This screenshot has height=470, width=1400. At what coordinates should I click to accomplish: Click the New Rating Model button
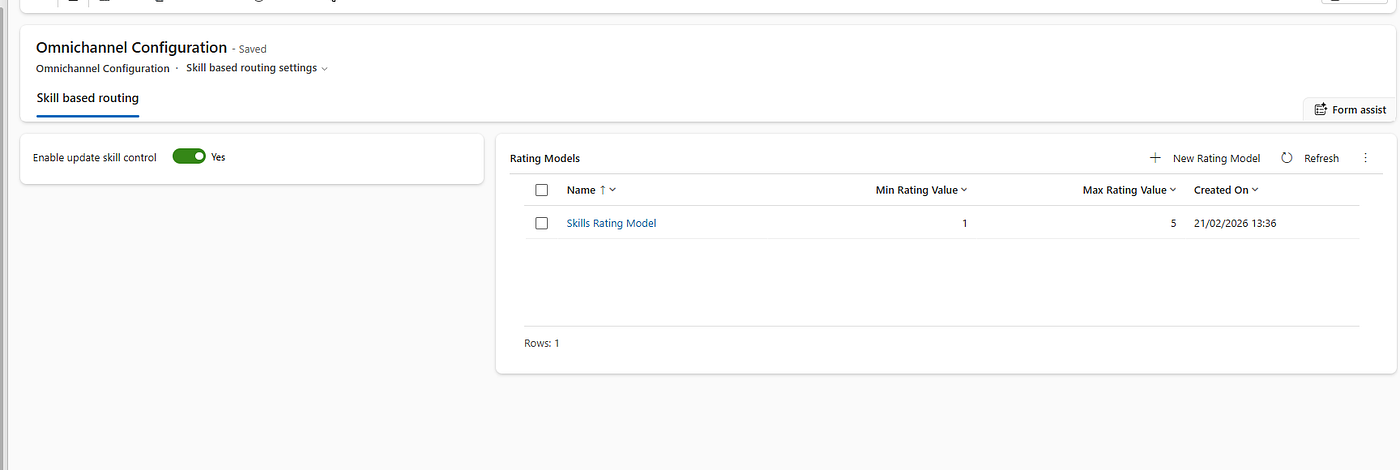[1205, 158]
